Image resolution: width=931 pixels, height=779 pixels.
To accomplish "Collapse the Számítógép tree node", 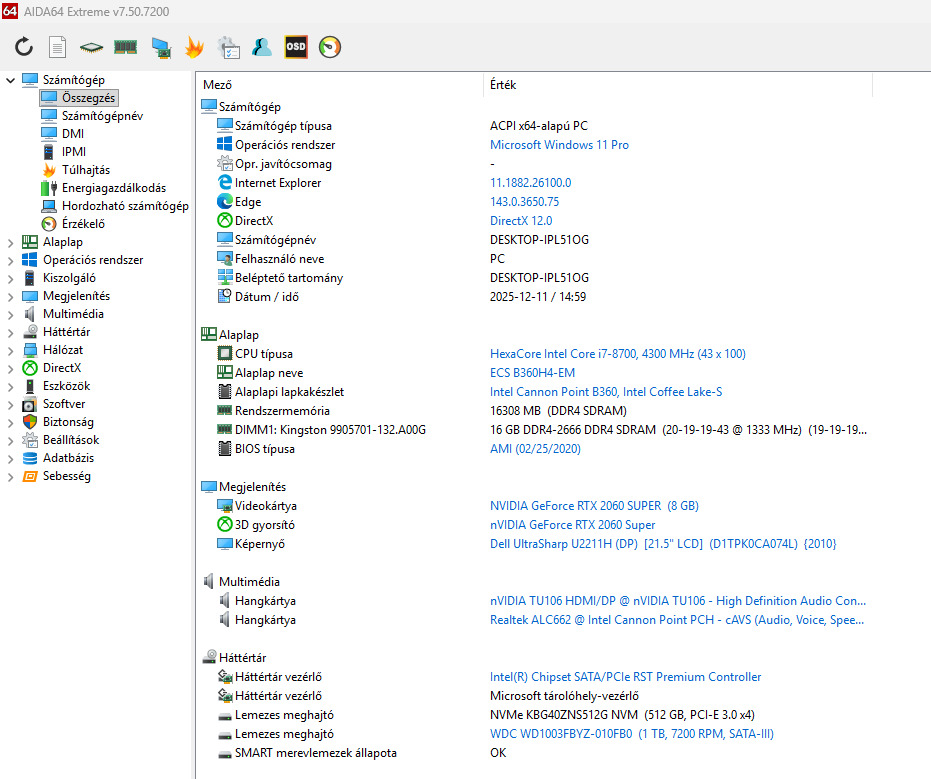I will (x=10, y=80).
